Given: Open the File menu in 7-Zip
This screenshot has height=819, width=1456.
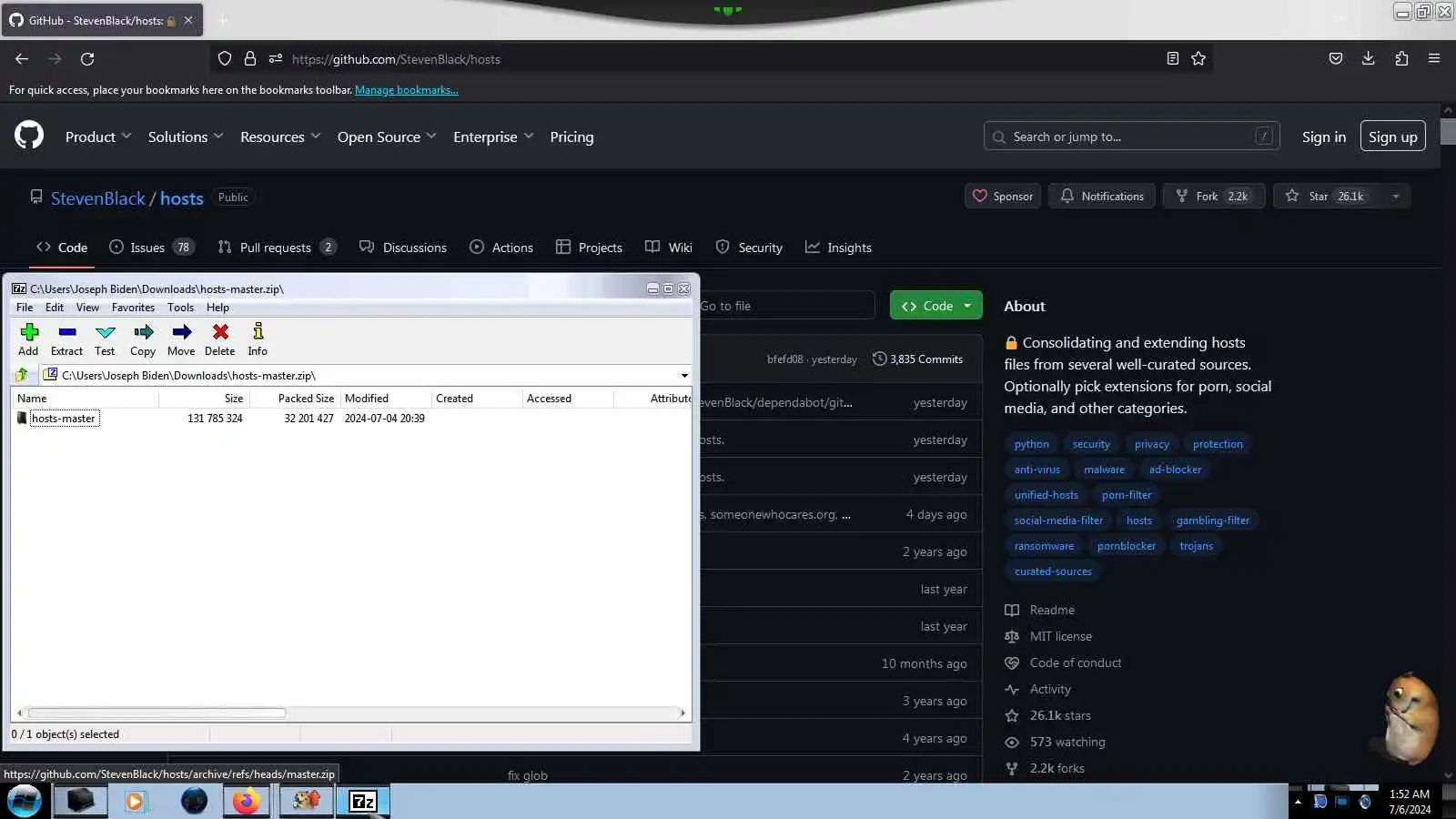Looking at the screenshot, I should pos(25,308).
